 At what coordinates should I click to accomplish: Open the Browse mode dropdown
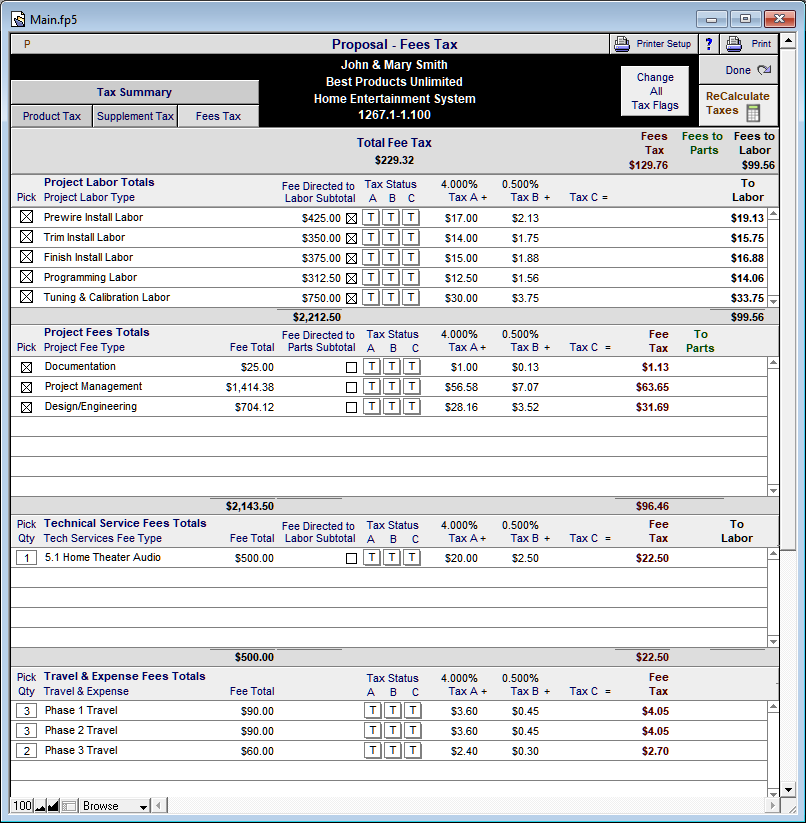(115, 806)
